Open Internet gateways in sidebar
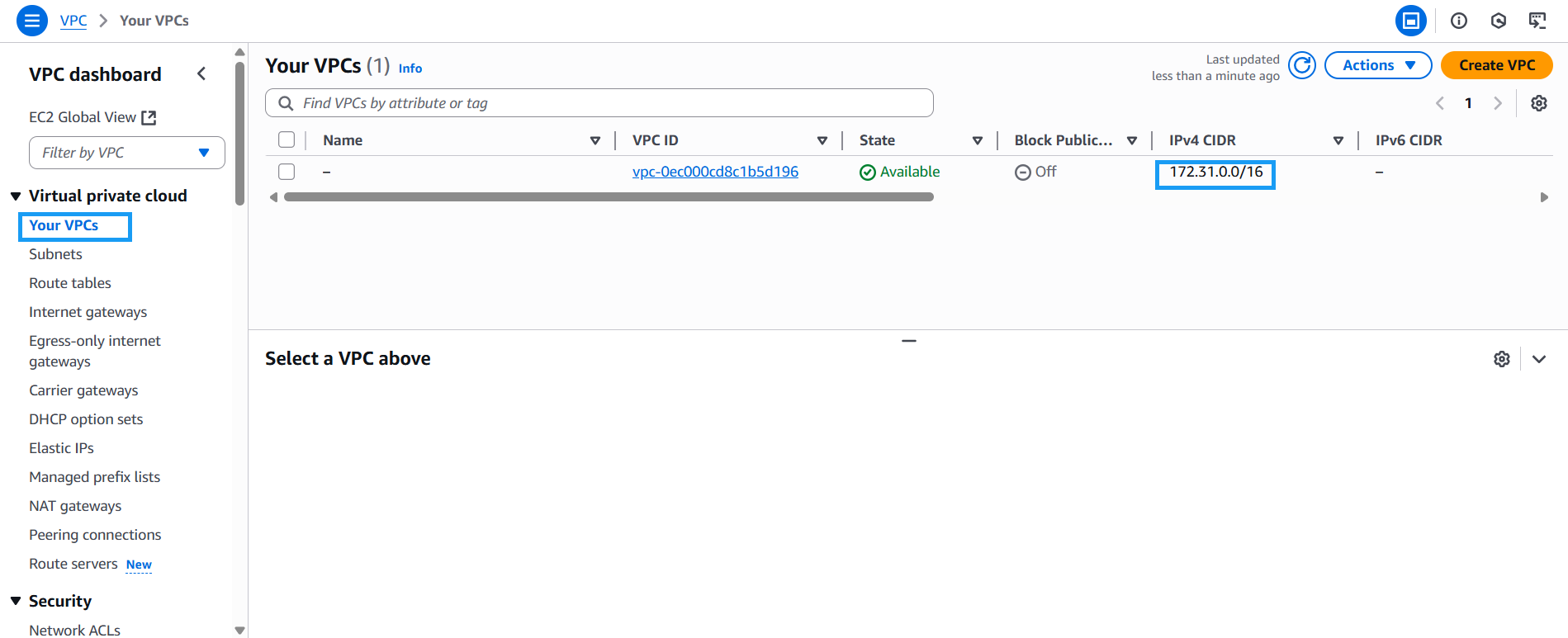The image size is (1568, 638). point(88,312)
